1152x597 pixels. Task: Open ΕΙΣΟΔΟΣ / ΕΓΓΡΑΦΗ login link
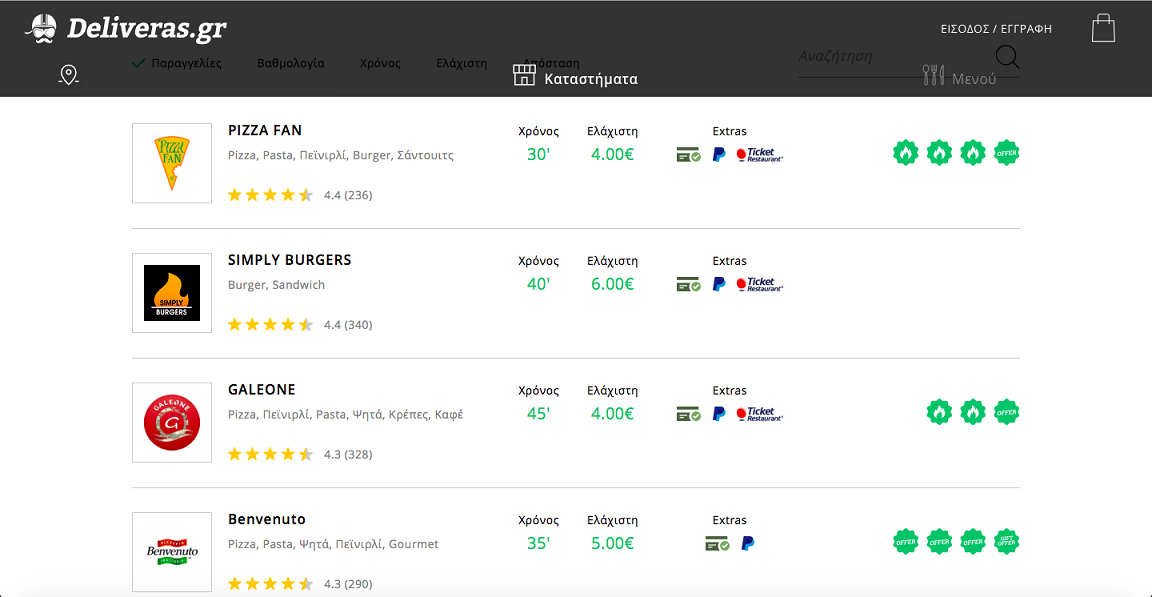tap(996, 29)
